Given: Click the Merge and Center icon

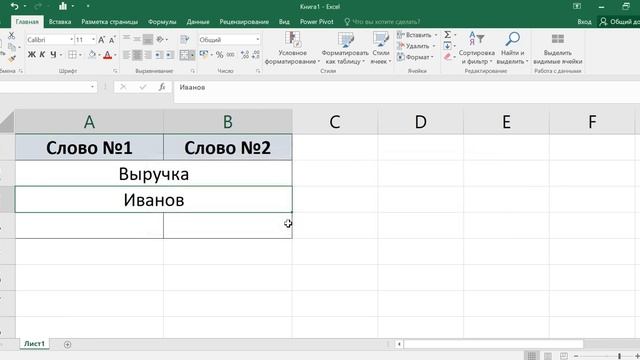Looking at the screenshot, I should (184, 55).
